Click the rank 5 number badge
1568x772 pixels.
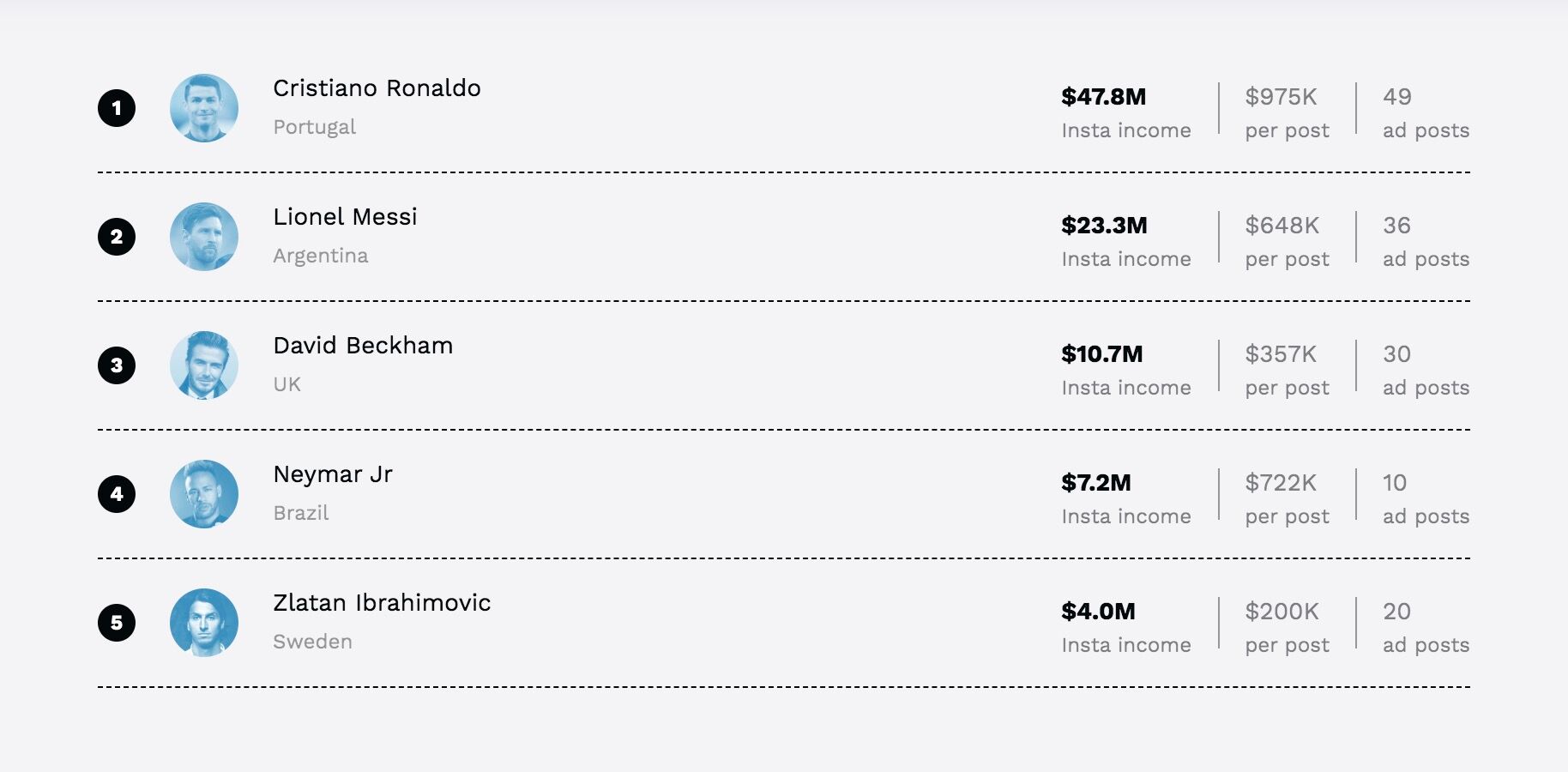coord(117,623)
